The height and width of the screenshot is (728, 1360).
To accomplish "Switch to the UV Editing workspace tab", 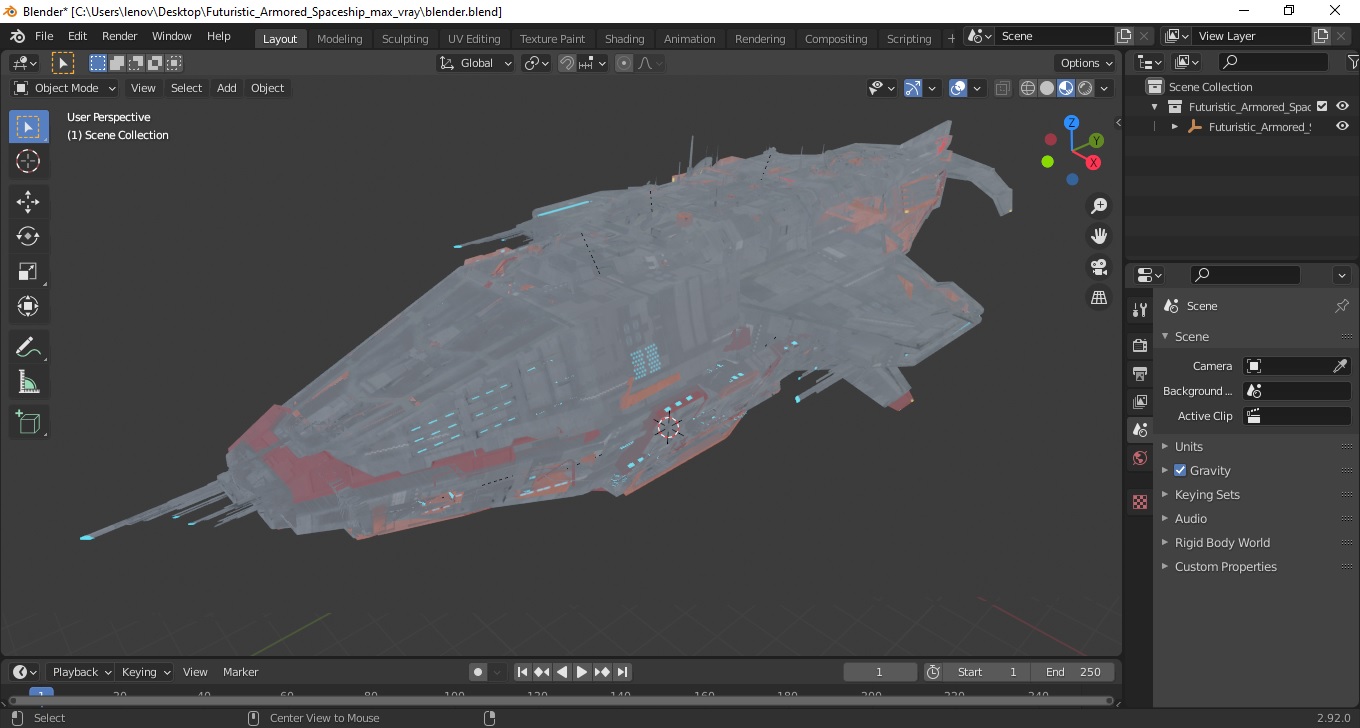I will (474, 39).
